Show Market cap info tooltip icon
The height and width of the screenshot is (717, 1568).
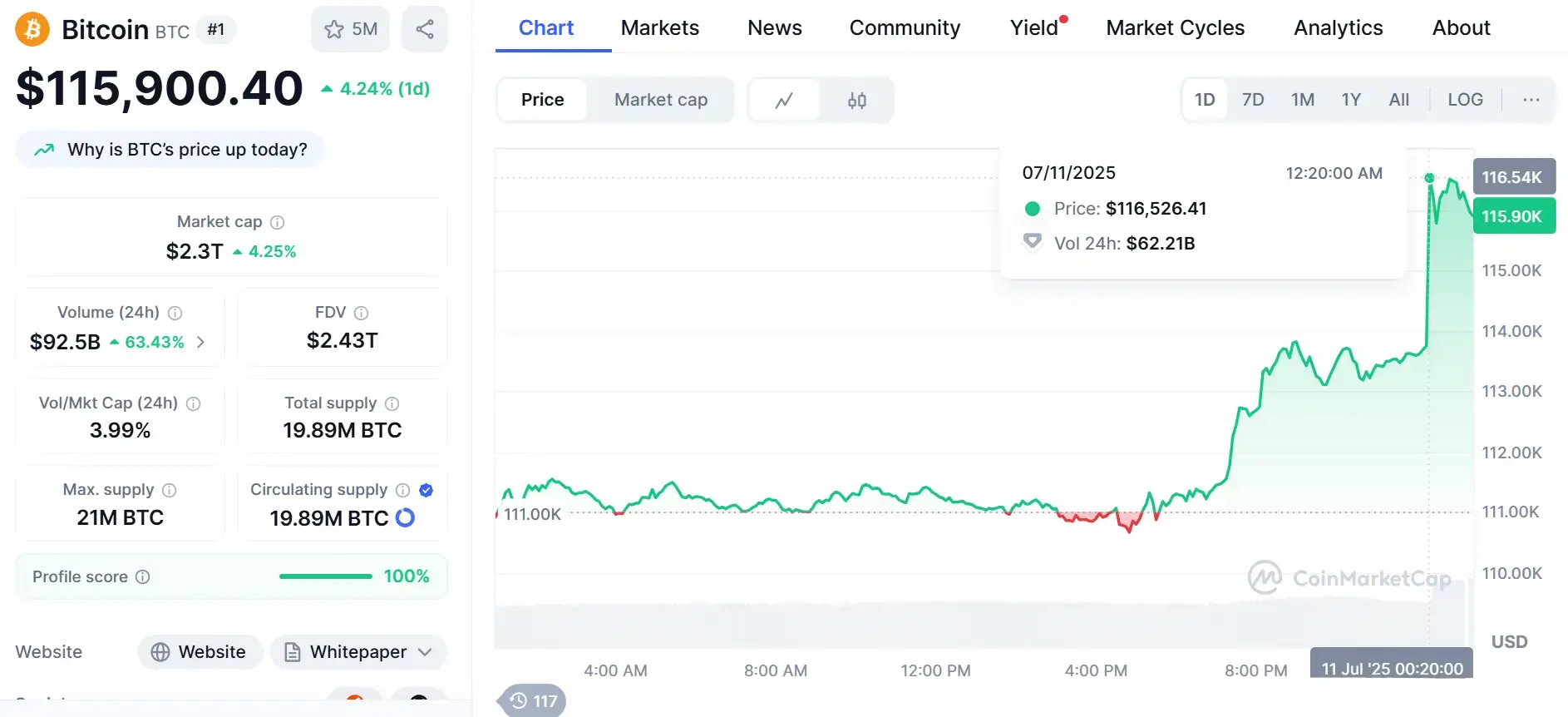click(278, 222)
